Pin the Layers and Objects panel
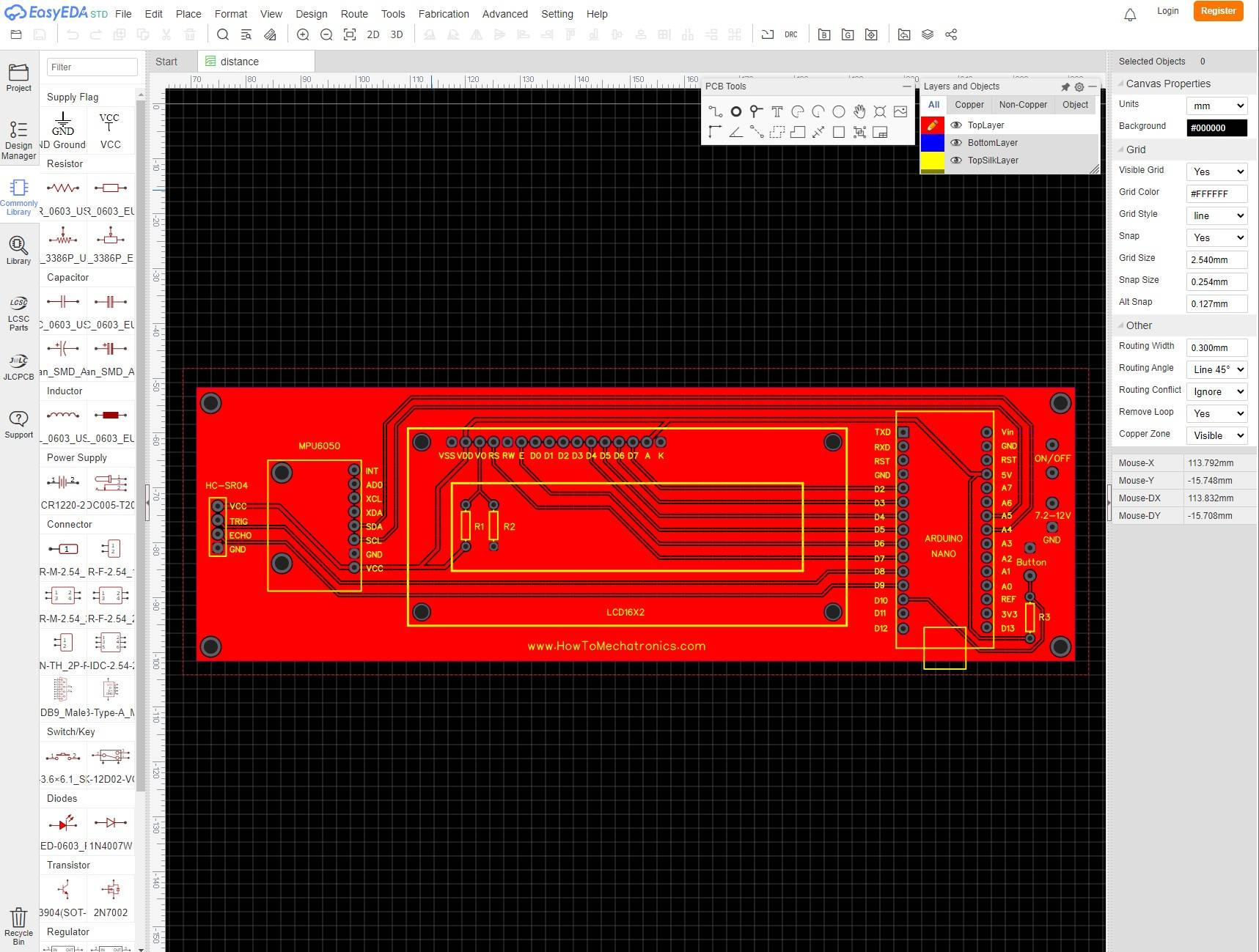 pyautogui.click(x=1065, y=86)
